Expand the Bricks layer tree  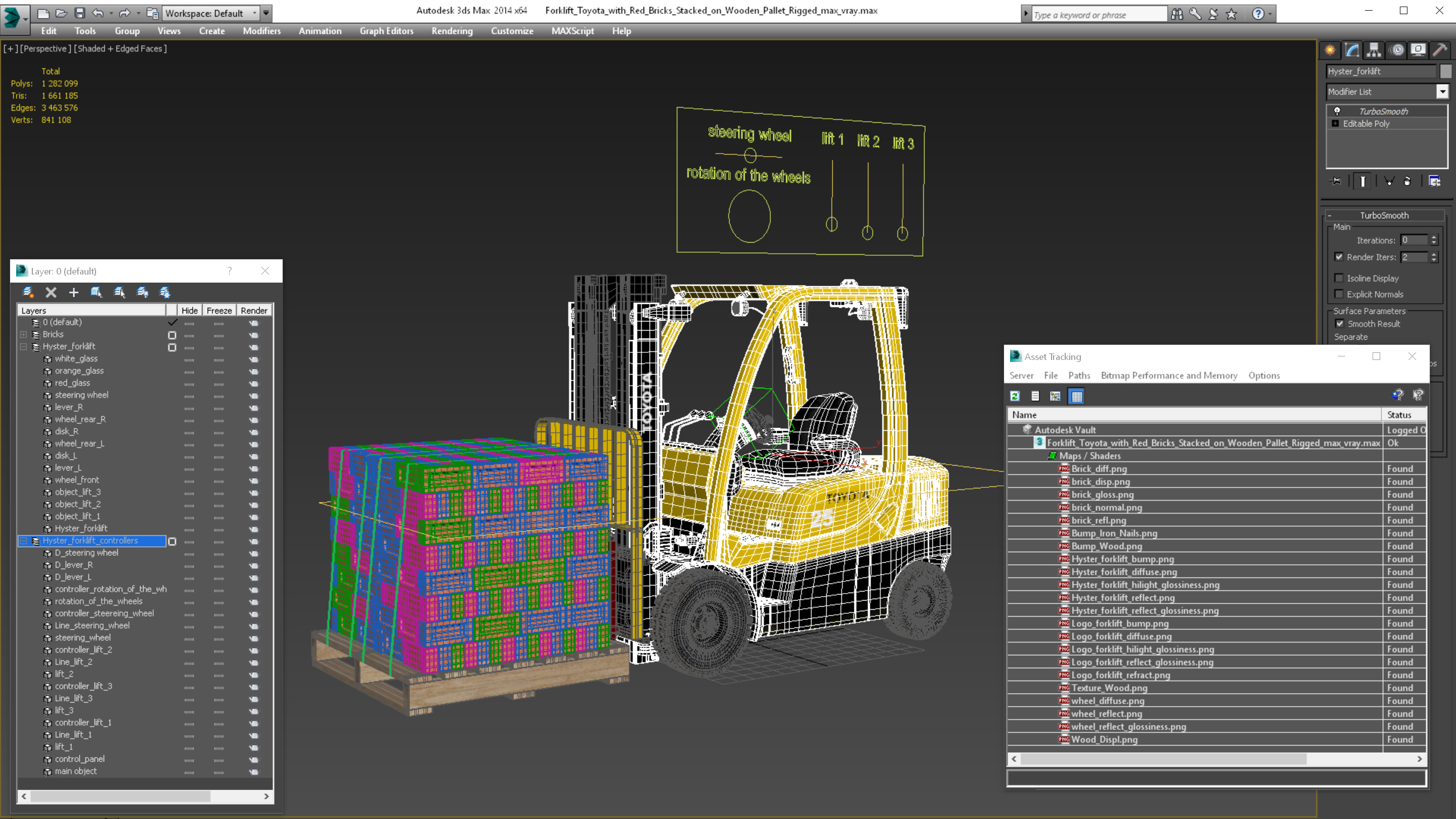pyautogui.click(x=24, y=335)
